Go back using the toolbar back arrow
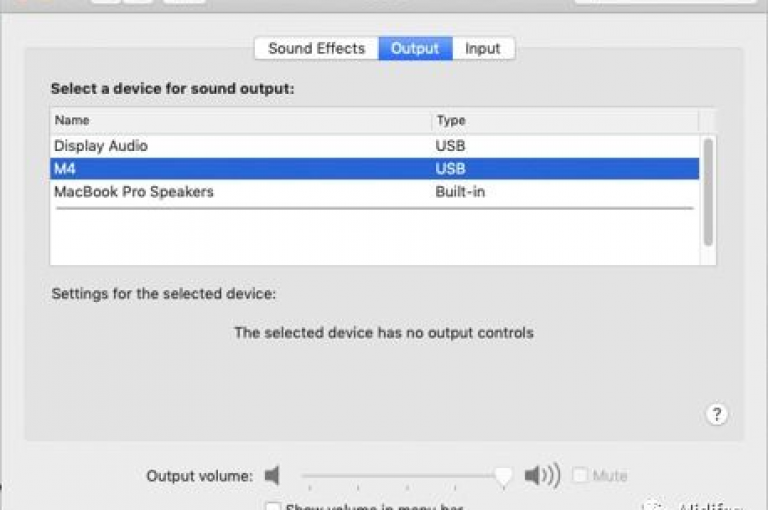 click(x=105, y=1)
